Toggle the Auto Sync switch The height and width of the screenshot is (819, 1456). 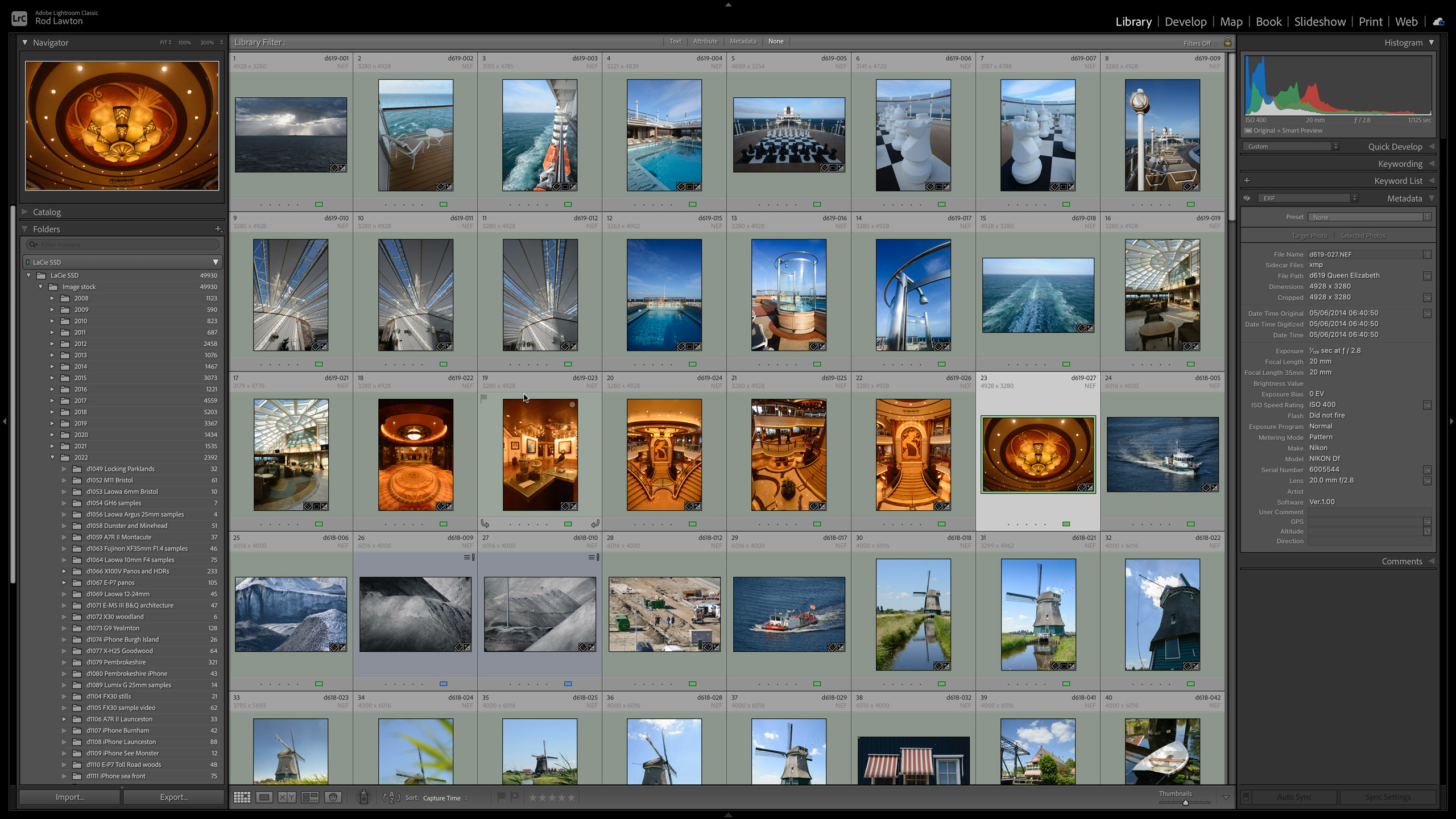(x=1246, y=797)
